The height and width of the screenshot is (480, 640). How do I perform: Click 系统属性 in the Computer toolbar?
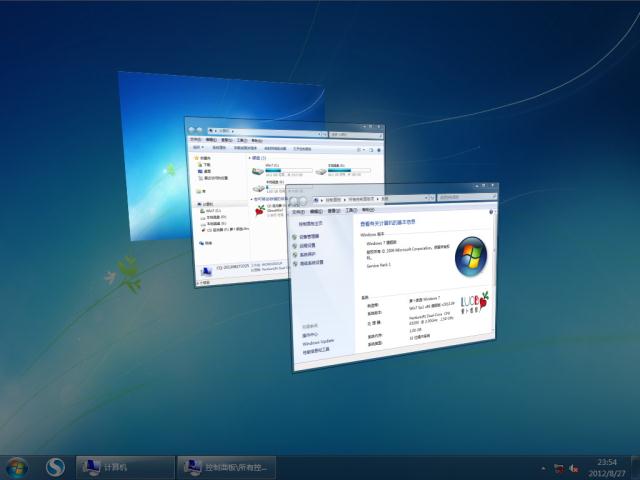[x=219, y=147]
